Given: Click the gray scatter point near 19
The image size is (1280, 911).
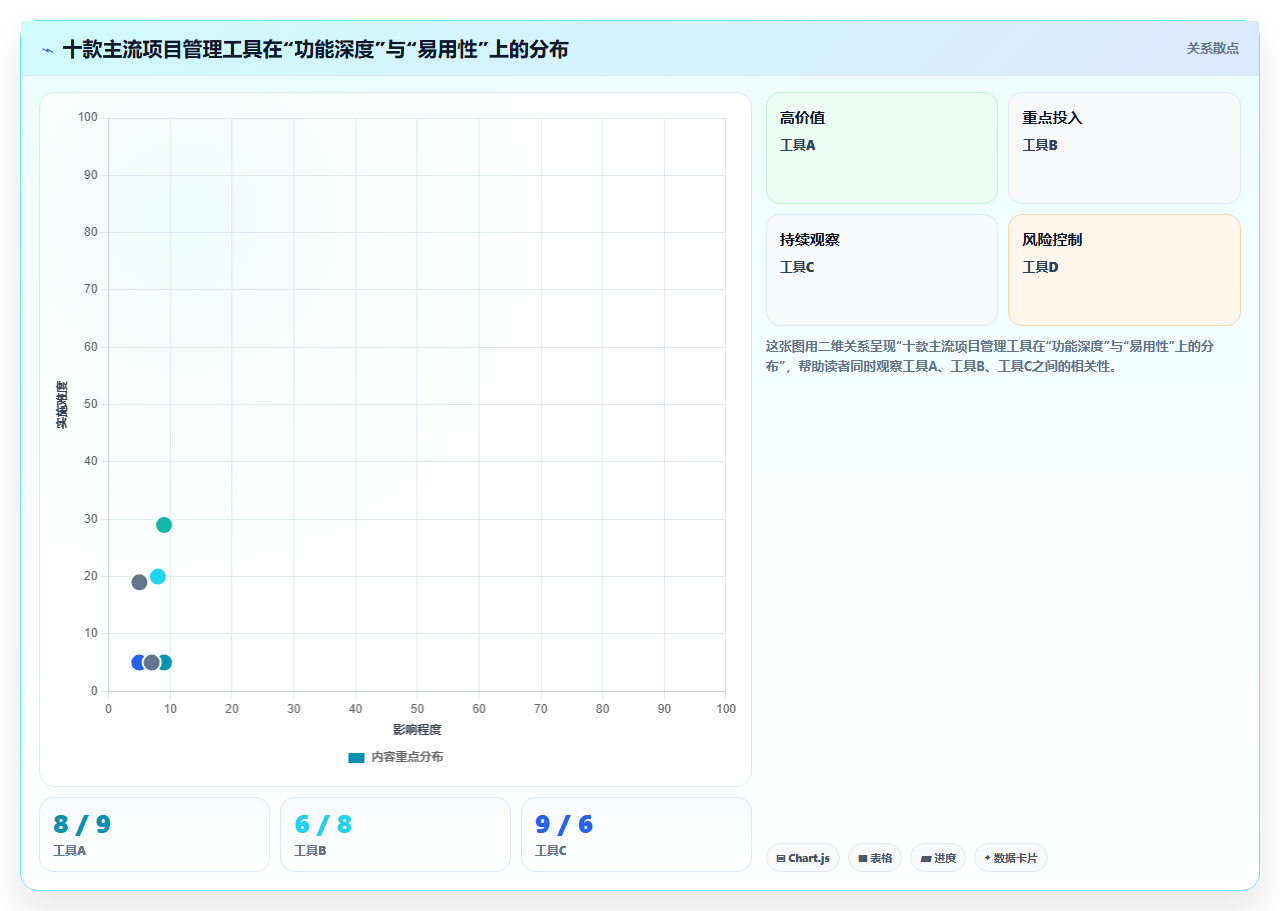Looking at the screenshot, I should point(139,582).
